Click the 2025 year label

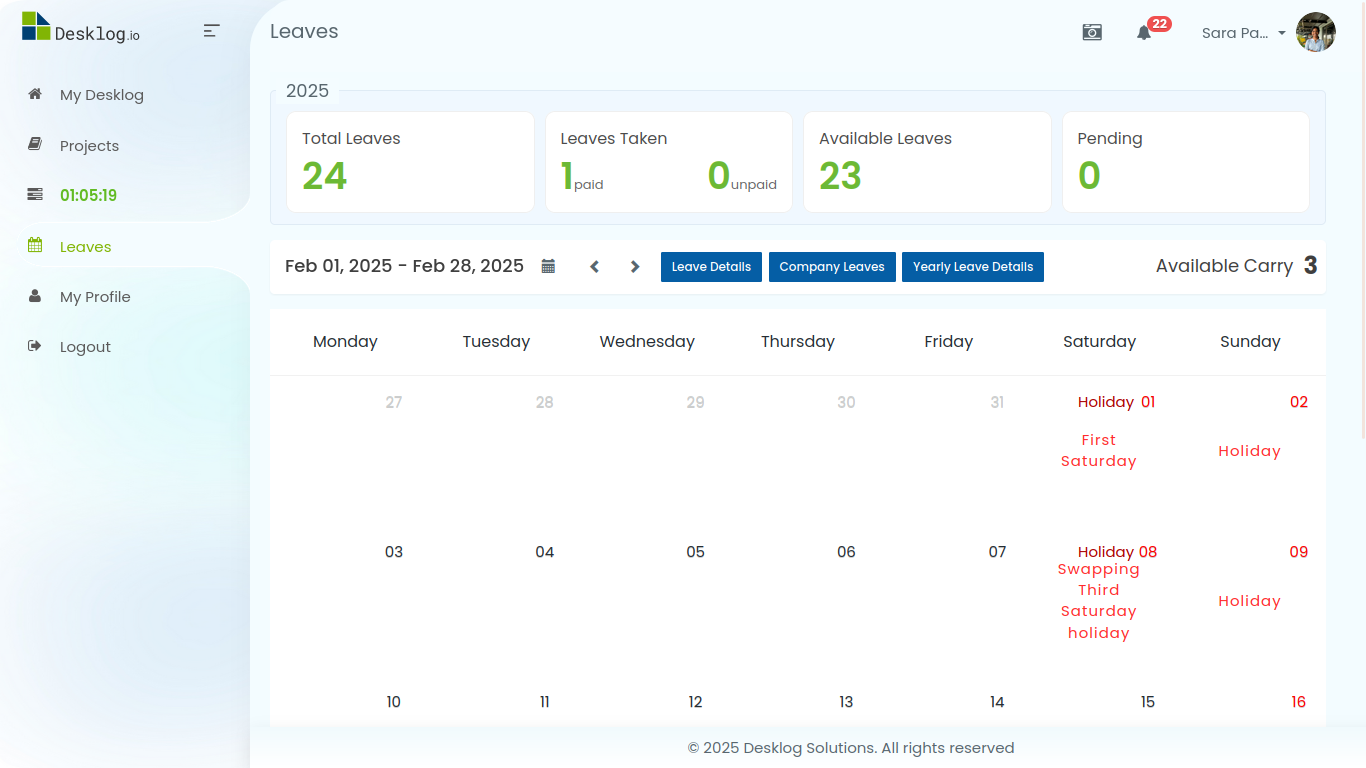point(307,91)
